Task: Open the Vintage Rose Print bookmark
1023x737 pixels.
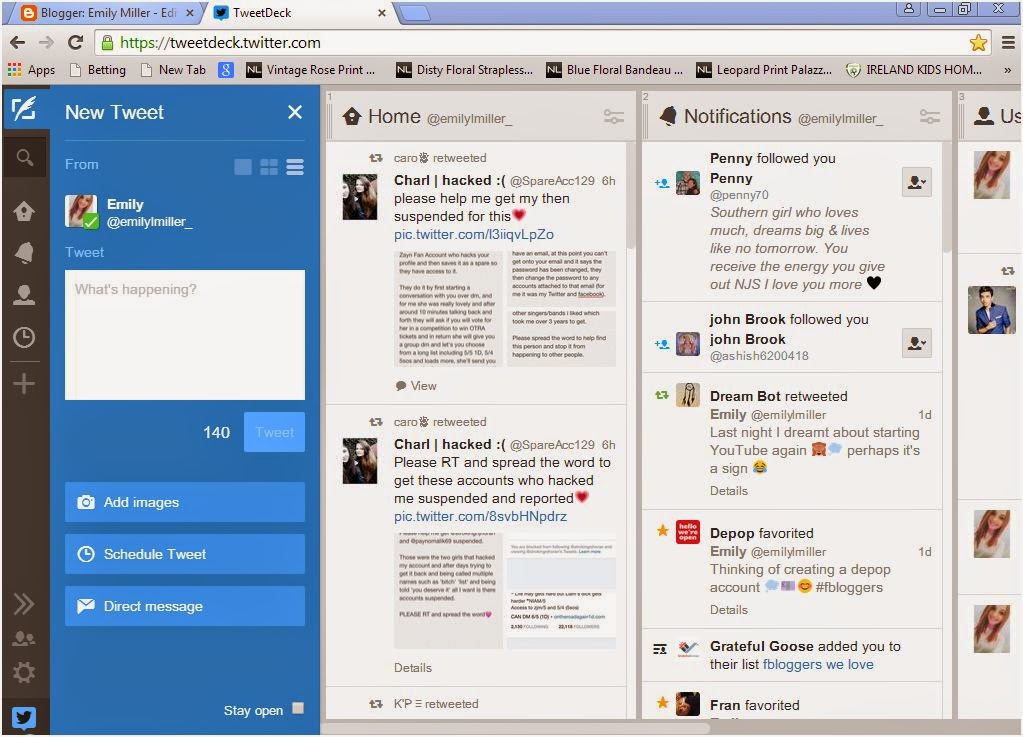Action: coord(311,70)
